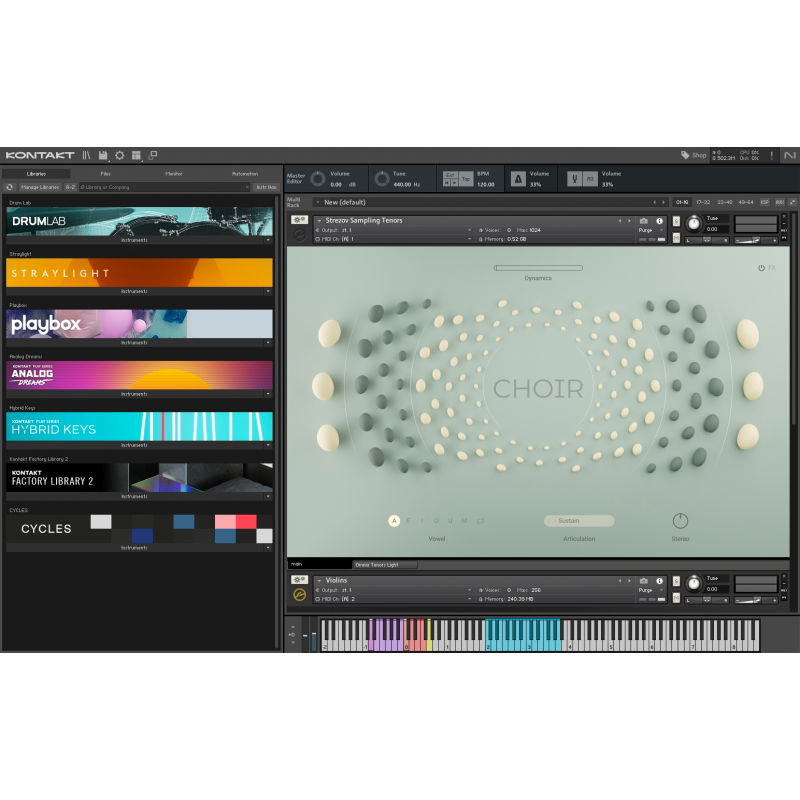Image resolution: width=800 pixels, height=800 pixels.
Task: Click the KSP button in multi rack
Action: 765,202
